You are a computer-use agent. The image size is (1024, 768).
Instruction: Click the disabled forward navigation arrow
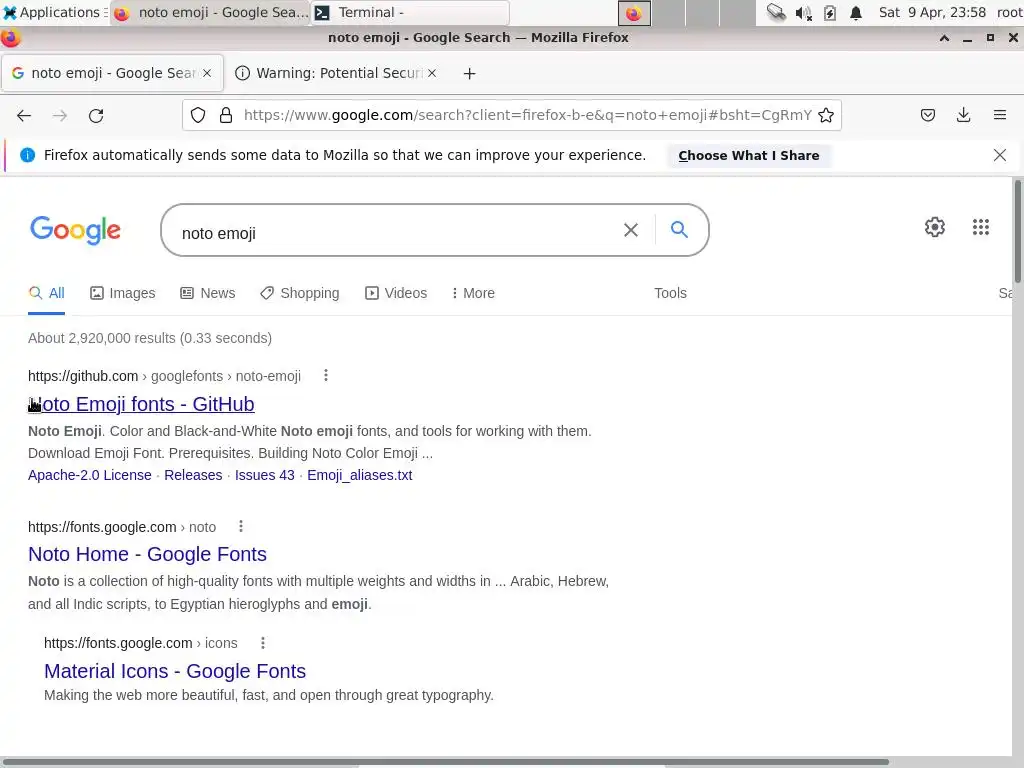click(59, 116)
